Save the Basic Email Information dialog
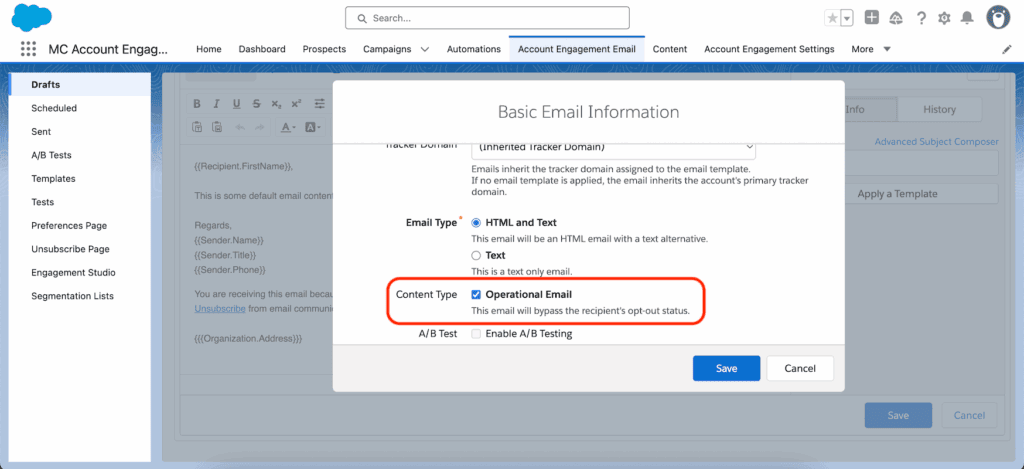Screen dimensions: 1024x469 [x=726, y=368]
